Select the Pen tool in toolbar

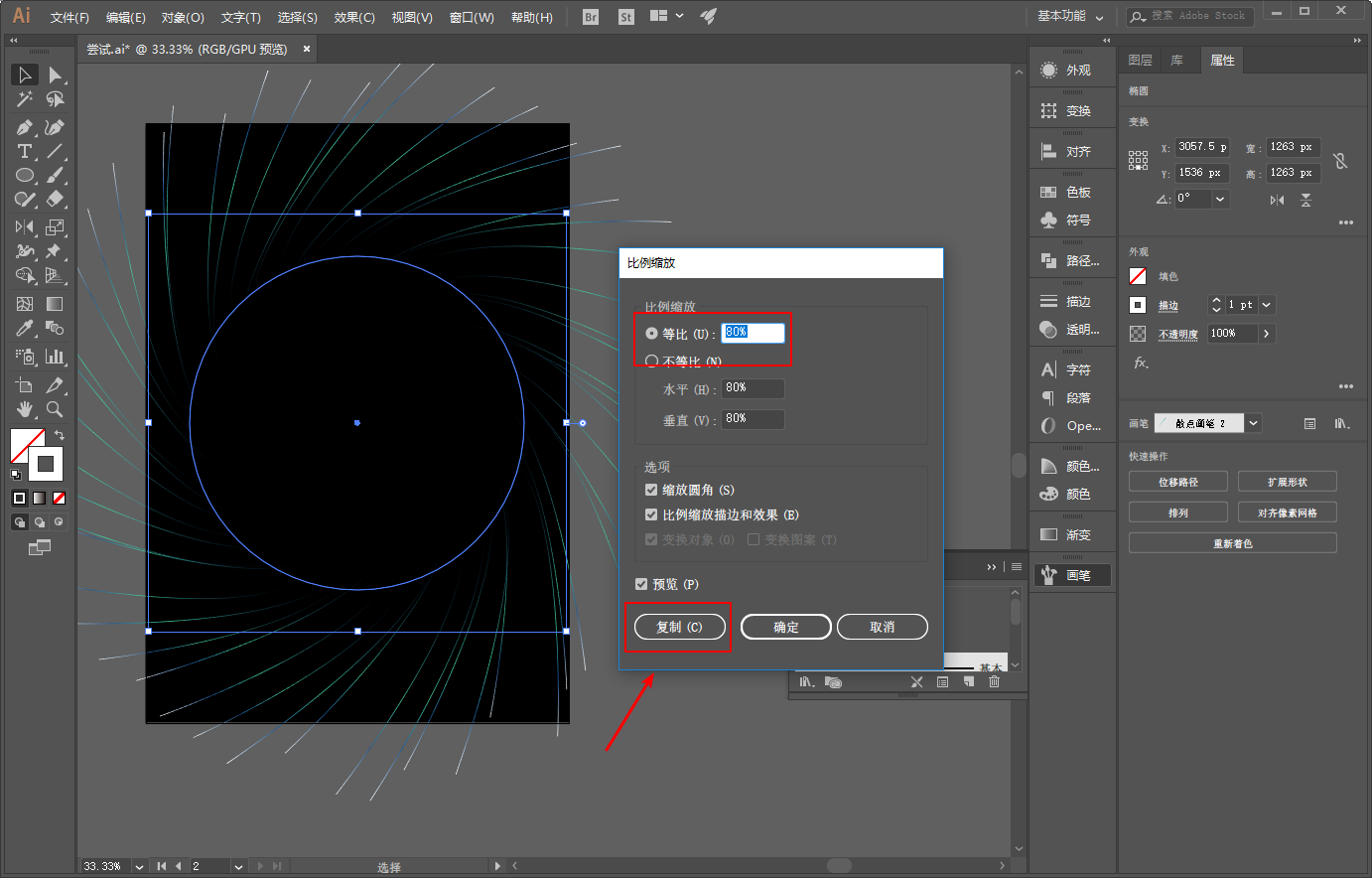(x=24, y=127)
